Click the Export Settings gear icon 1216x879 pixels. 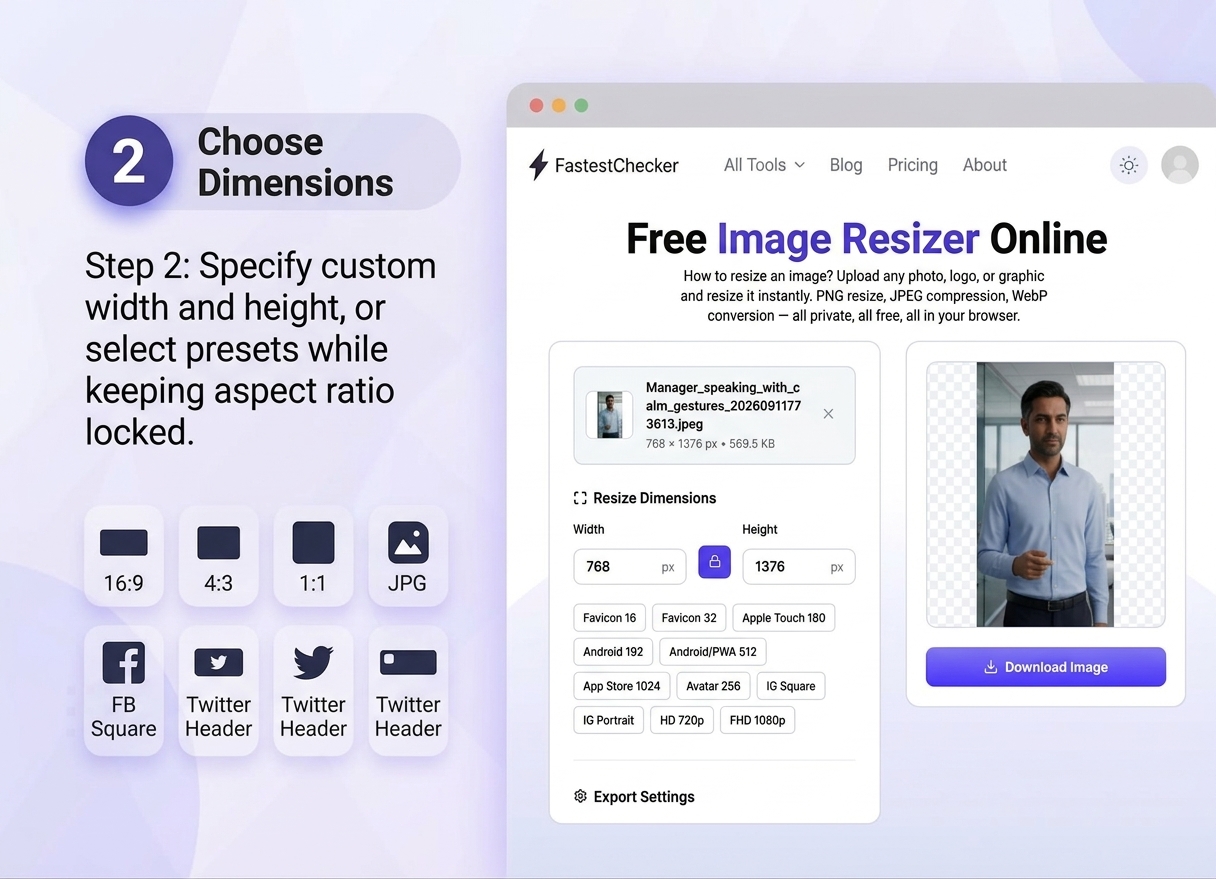click(x=580, y=796)
